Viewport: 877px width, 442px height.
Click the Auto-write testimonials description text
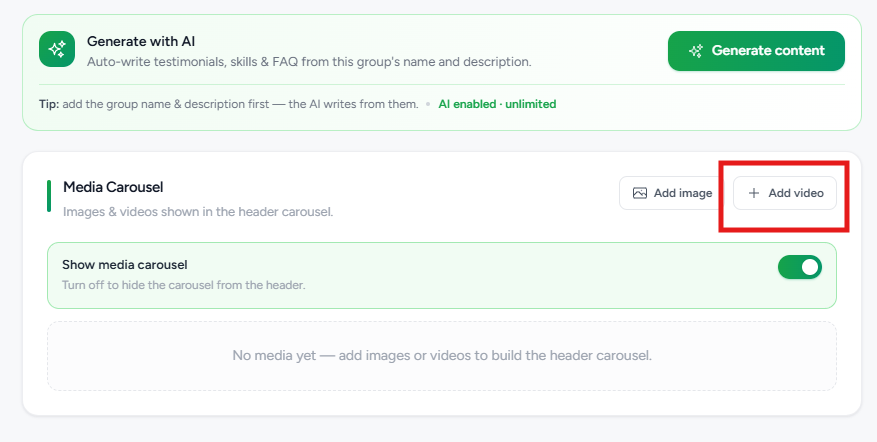click(x=309, y=62)
